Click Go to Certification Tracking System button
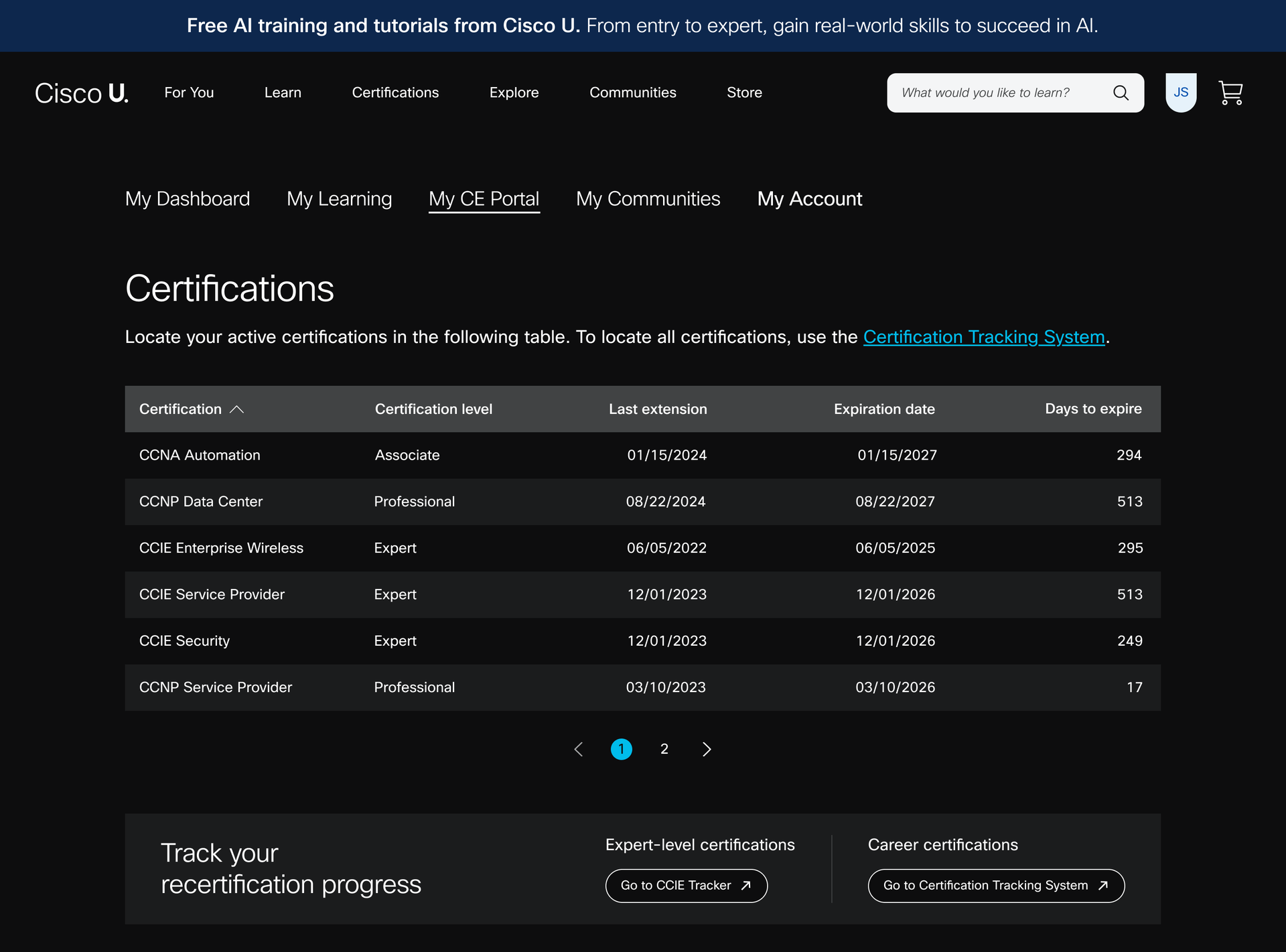 [x=996, y=886]
